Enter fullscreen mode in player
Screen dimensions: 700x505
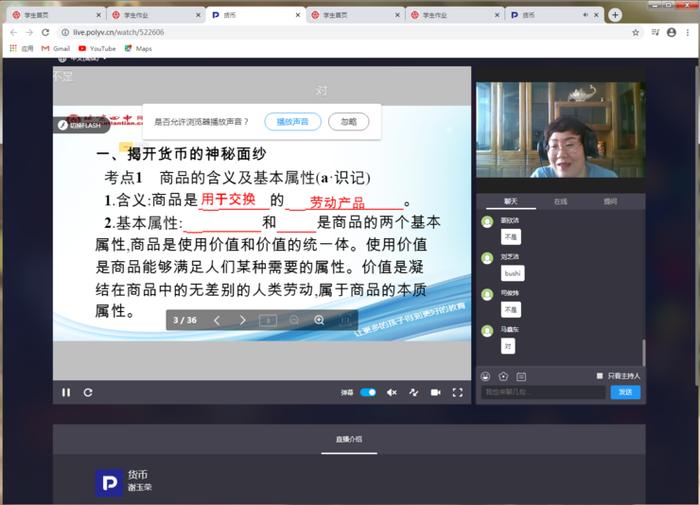(457, 392)
